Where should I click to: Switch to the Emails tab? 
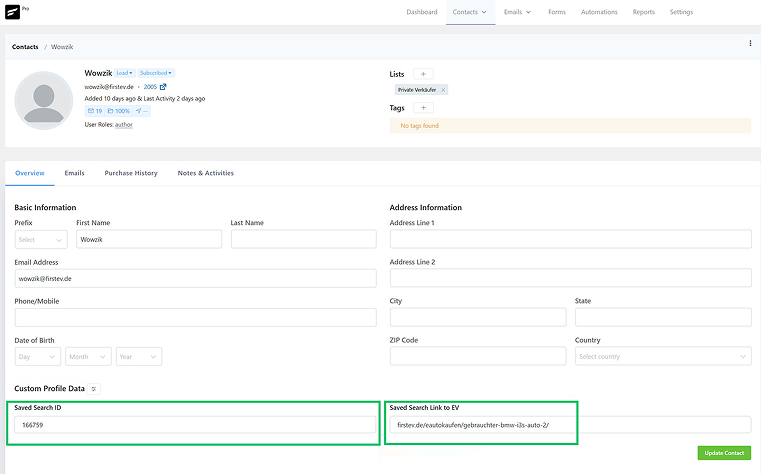pyautogui.click(x=74, y=173)
